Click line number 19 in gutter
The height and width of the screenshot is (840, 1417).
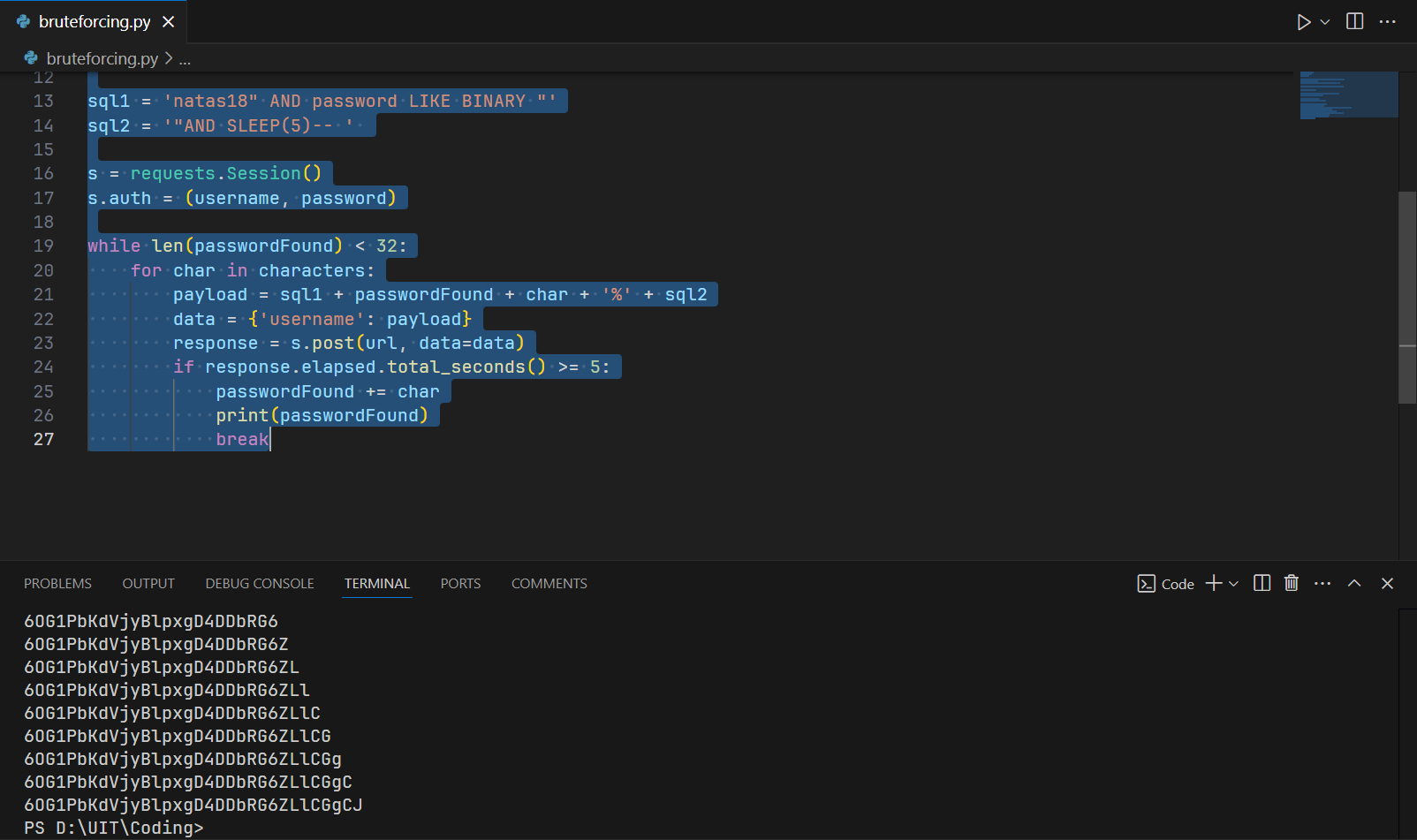[x=43, y=246]
